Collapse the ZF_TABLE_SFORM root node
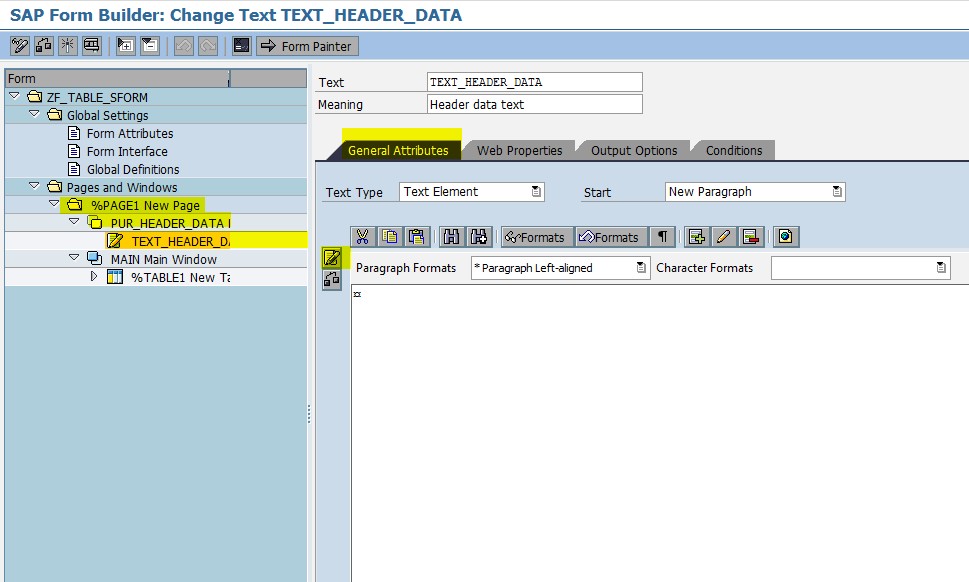Viewport: 969px width, 582px height. 14,96
